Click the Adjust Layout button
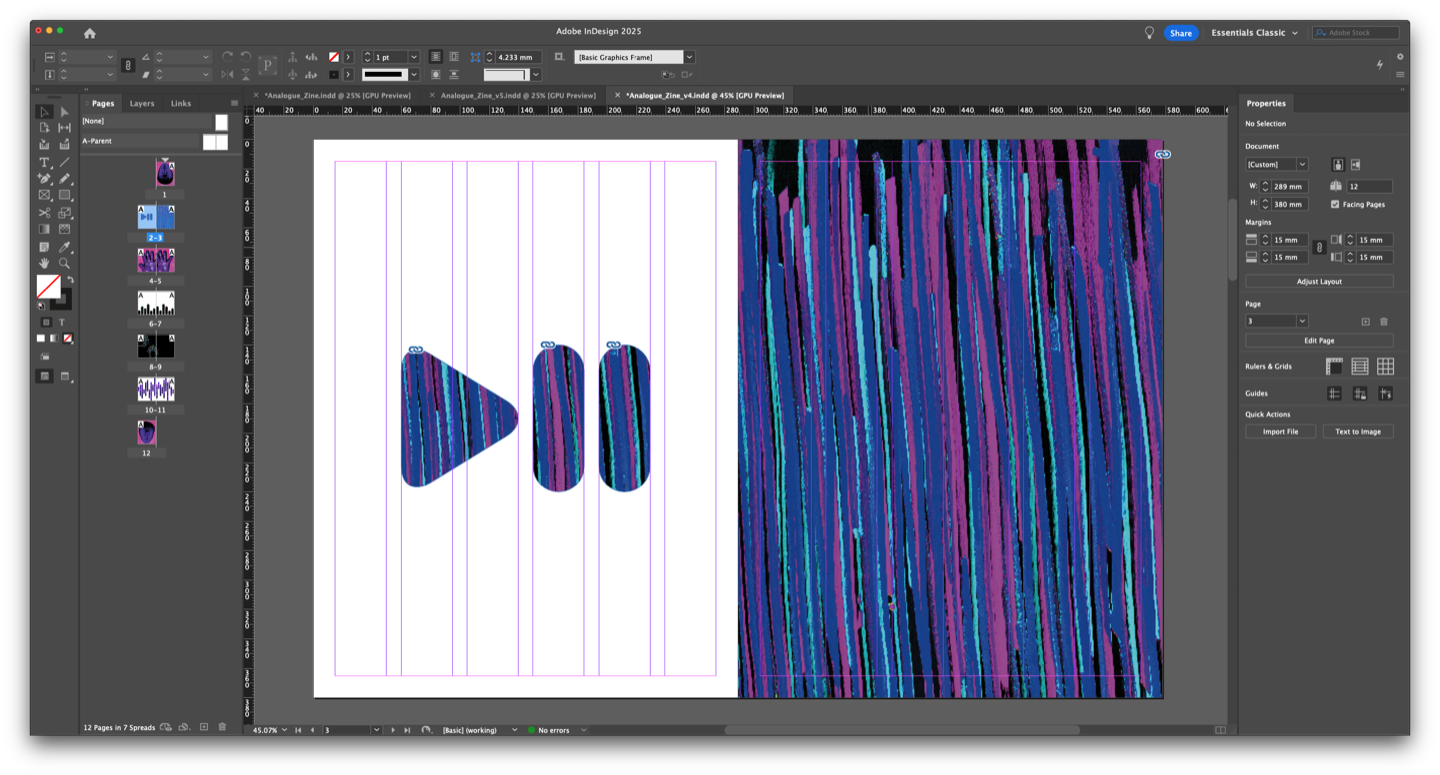Viewport: 1440px width, 775px height. (x=1319, y=282)
